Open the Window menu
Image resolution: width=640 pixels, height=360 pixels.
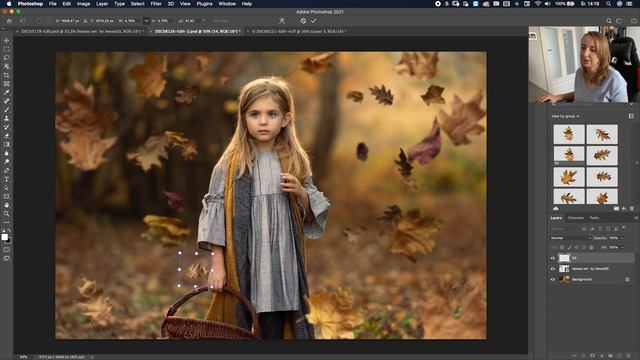pyautogui.click(x=227, y=4)
